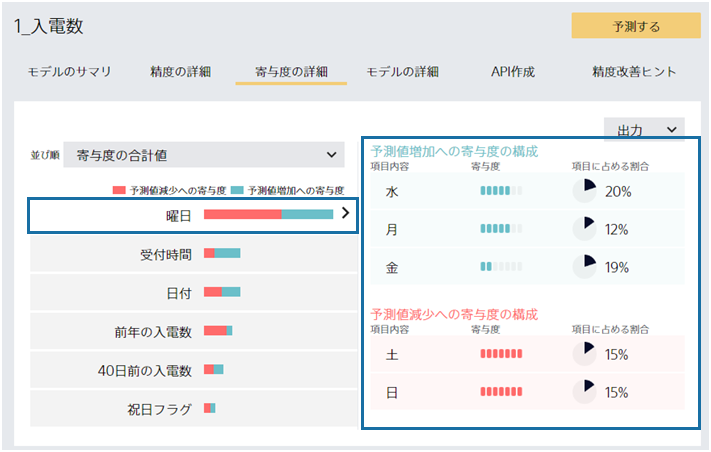Click the 予測値増加への寄与度の構成 heading
This screenshot has width=711, height=452.
click(454, 151)
